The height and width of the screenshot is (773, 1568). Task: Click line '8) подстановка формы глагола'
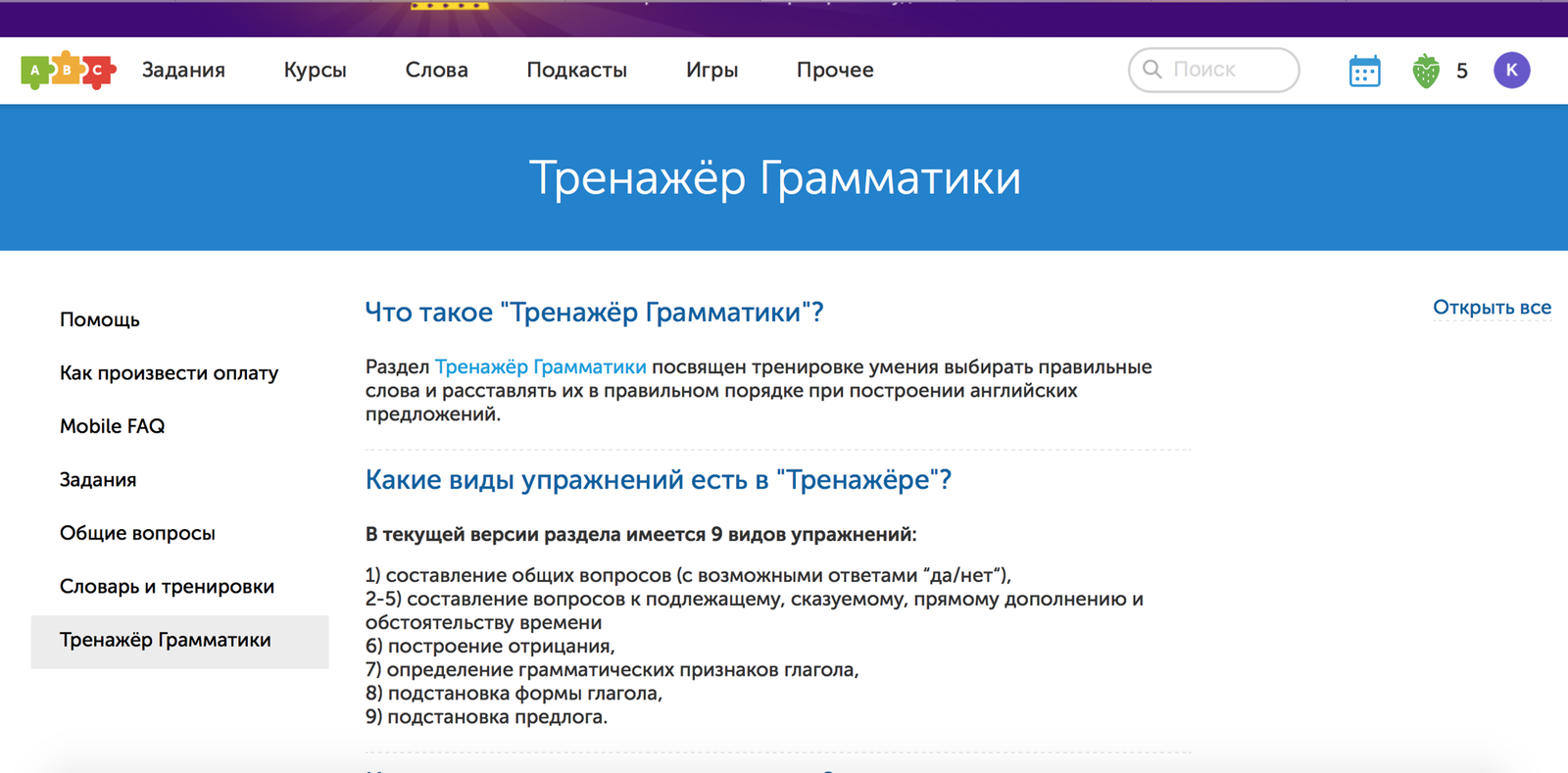click(x=514, y=693)
